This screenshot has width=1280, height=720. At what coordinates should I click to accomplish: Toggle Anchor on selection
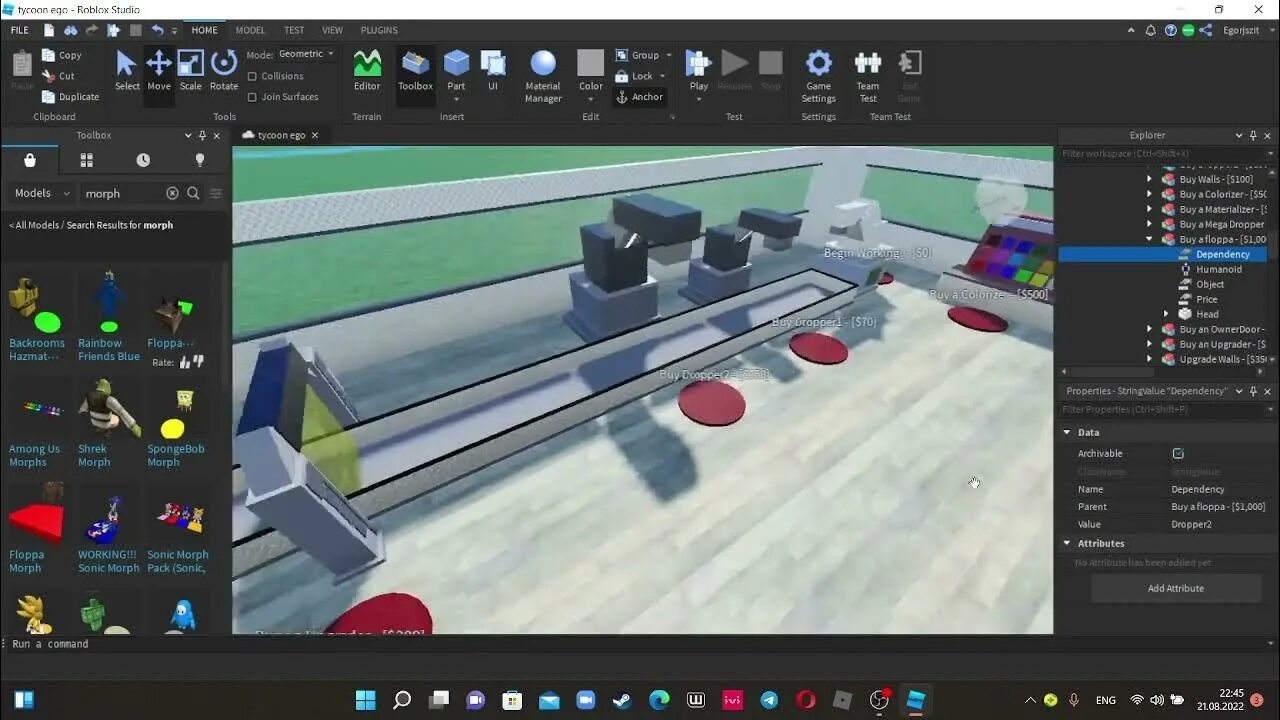[639, 97]
